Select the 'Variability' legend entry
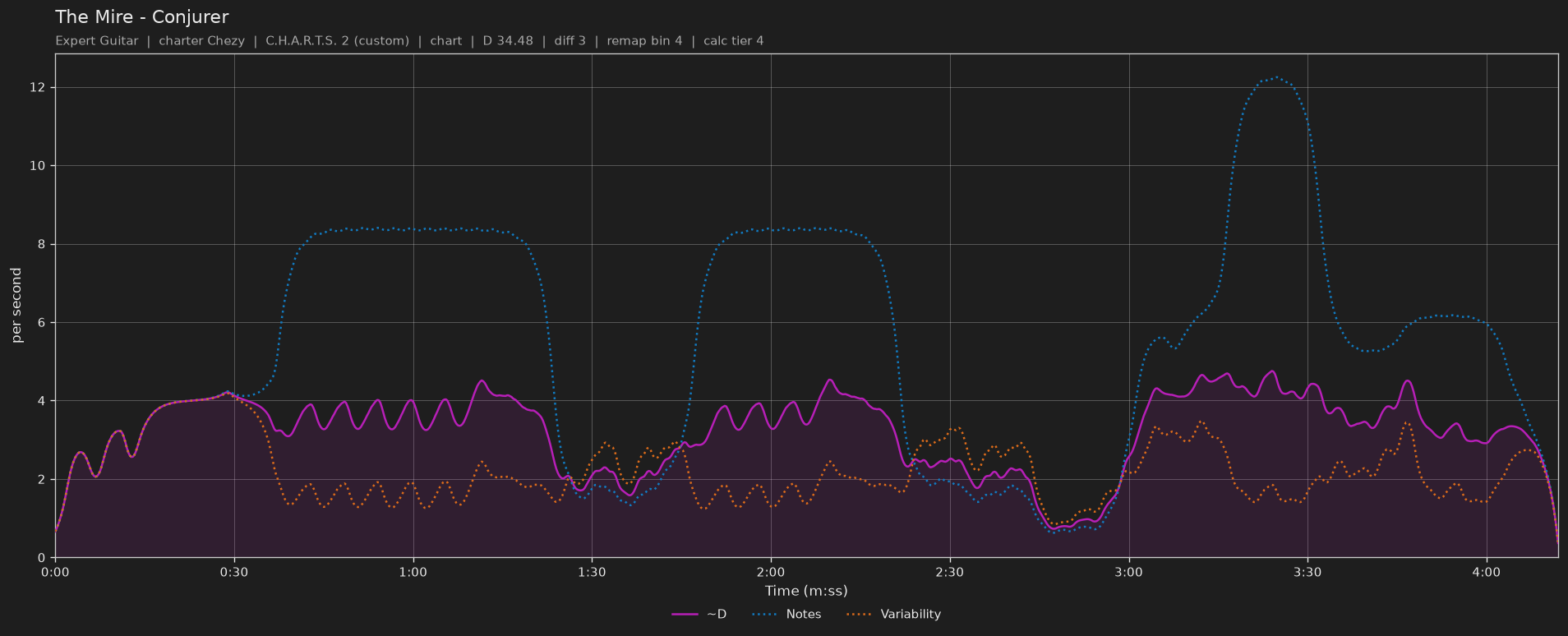This screenshot has height=636, width=1568. click(894, 614)
